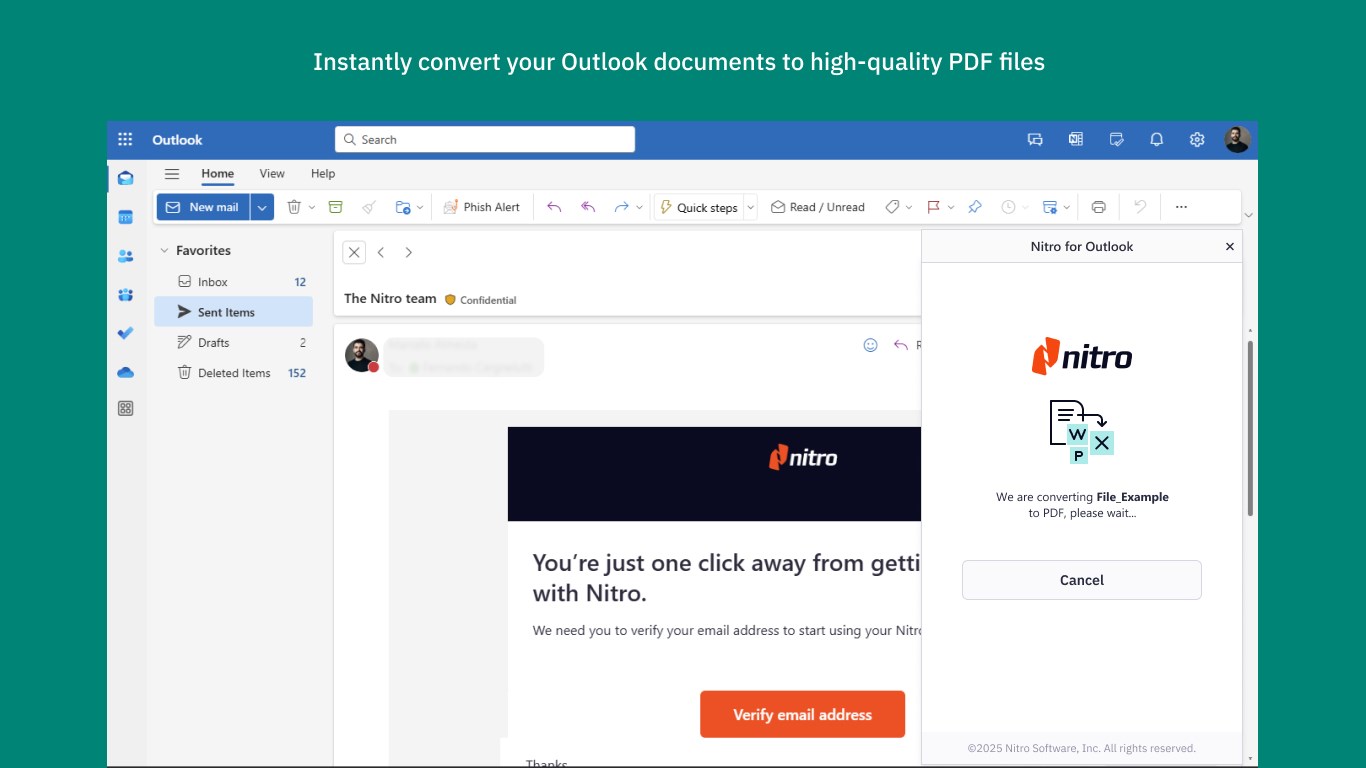Open the Calendar module in sidebar

(125, 217)
